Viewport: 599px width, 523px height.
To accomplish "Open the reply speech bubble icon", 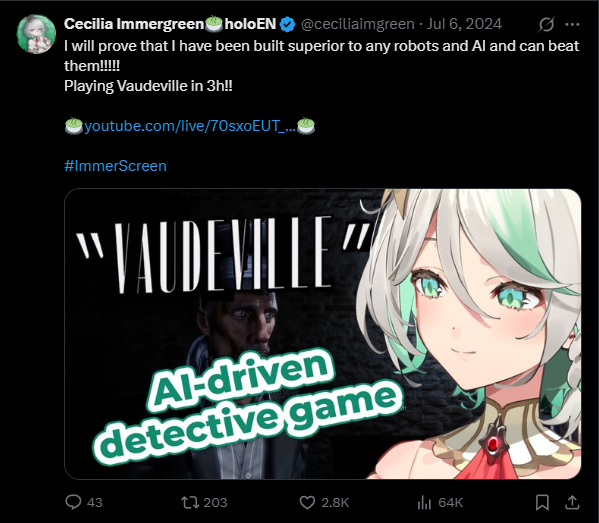I will (73, 502).
